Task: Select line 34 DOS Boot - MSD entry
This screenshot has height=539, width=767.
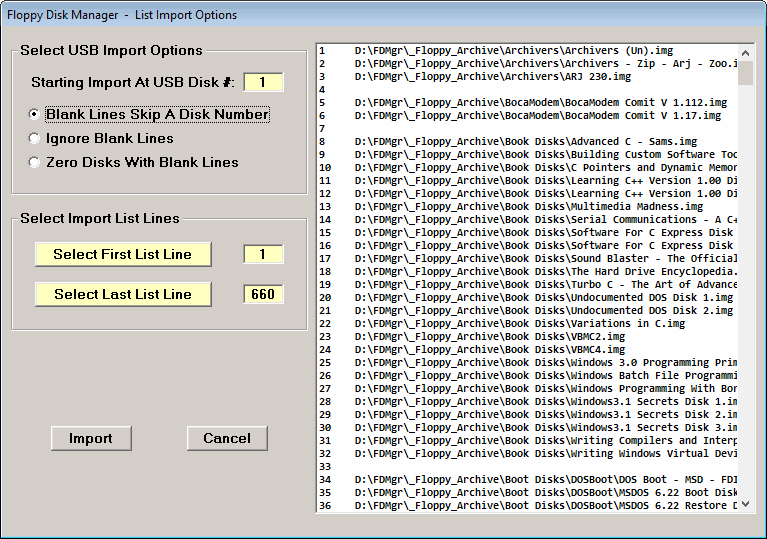Action: (x=527, y=480)
